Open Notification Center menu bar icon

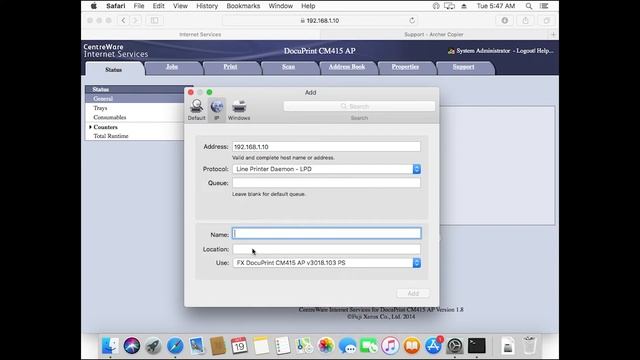[544, 6]
